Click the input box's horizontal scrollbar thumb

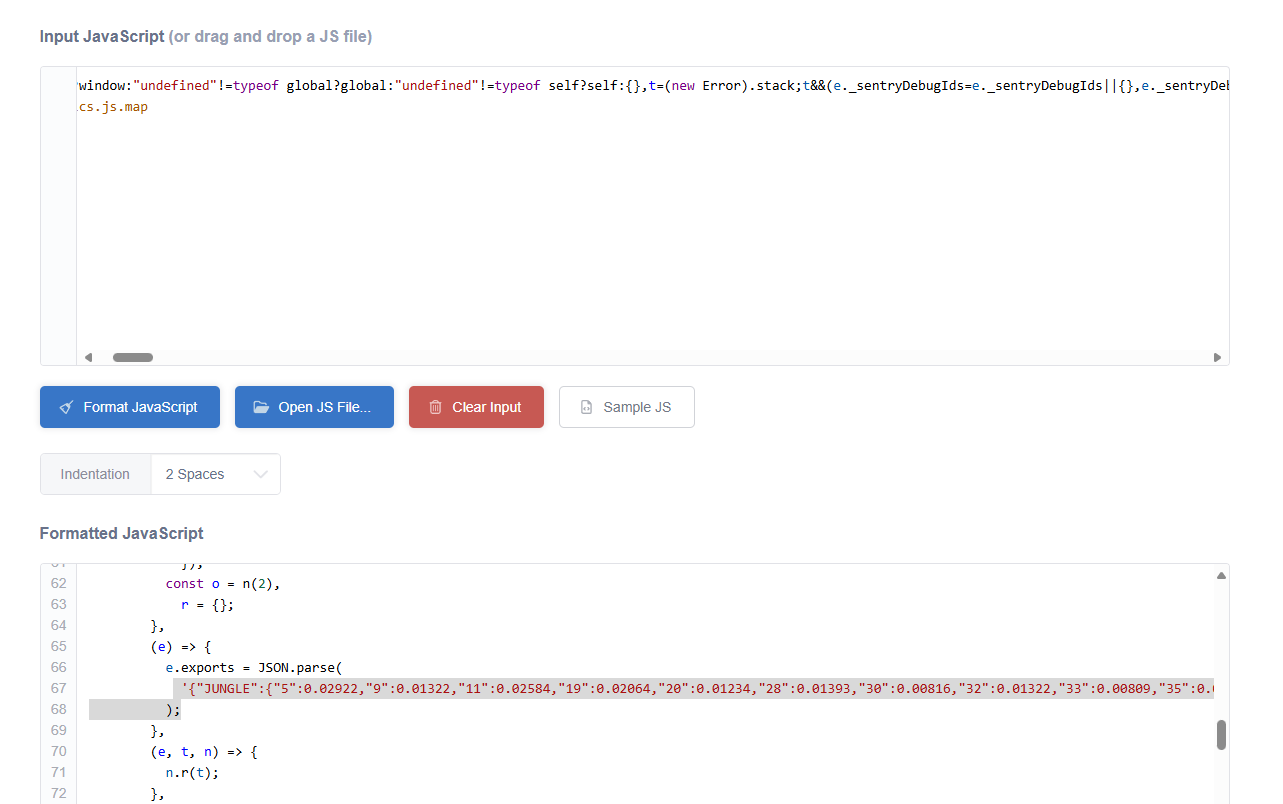point(132,357)
